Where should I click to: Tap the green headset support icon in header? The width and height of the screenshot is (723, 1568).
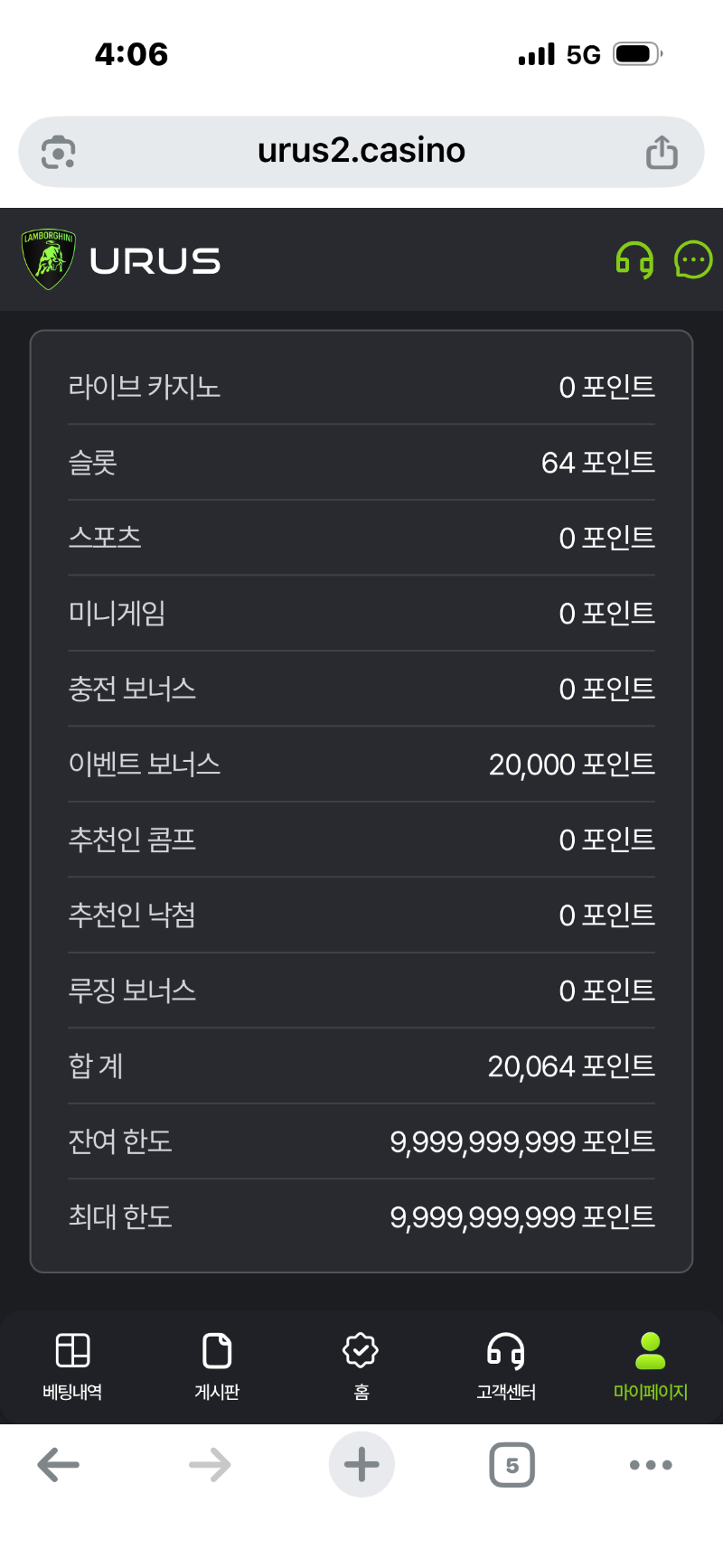coord(634,260)
